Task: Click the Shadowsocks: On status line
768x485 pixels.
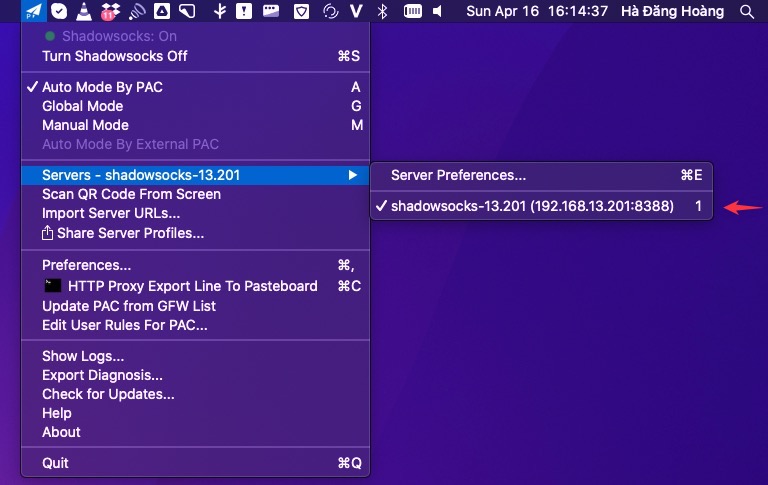Action: pos(195,36)
